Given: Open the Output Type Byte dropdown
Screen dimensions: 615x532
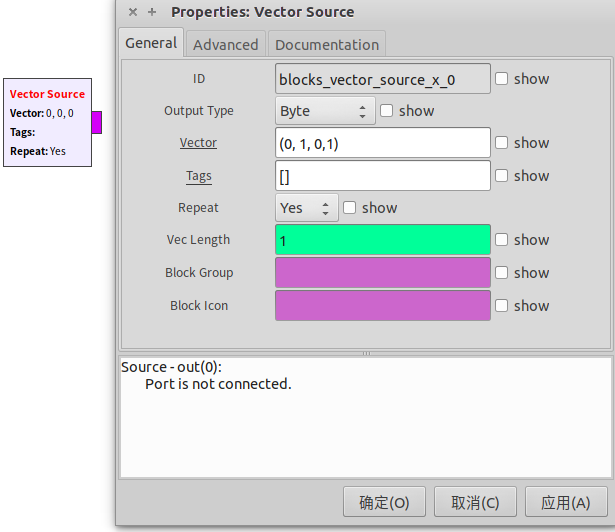Looking at the screenshot, I should coord(325,111).
